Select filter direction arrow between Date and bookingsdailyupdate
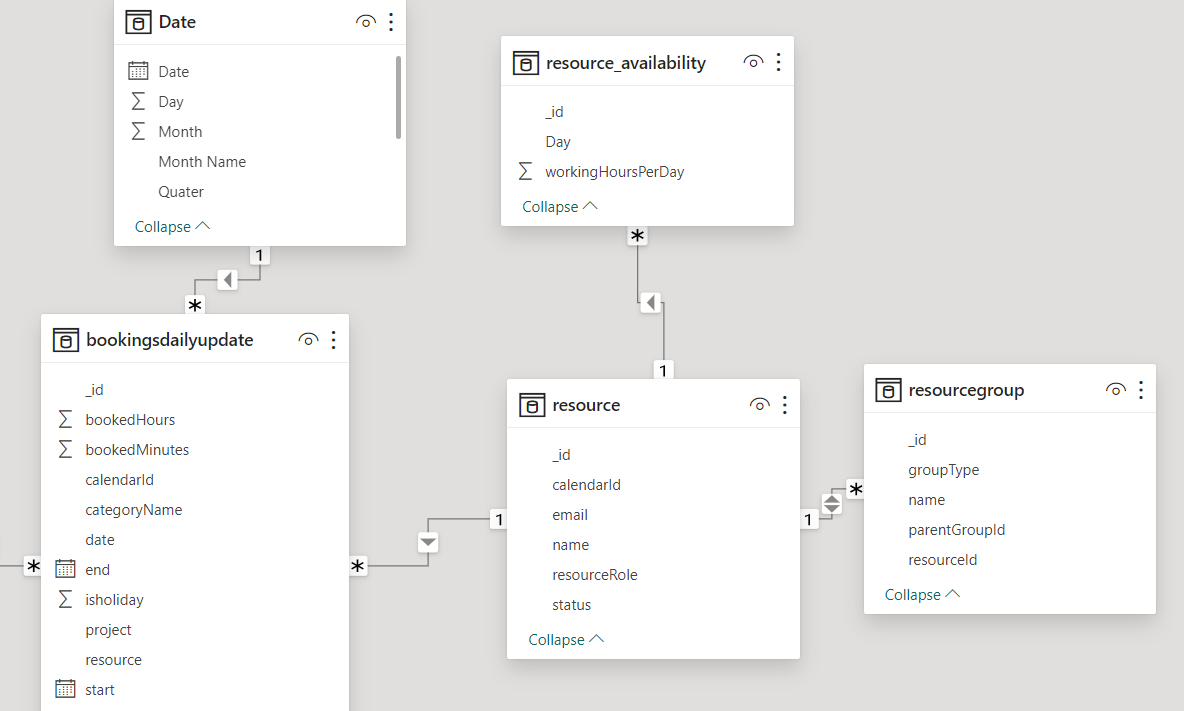 pos(227,280)
